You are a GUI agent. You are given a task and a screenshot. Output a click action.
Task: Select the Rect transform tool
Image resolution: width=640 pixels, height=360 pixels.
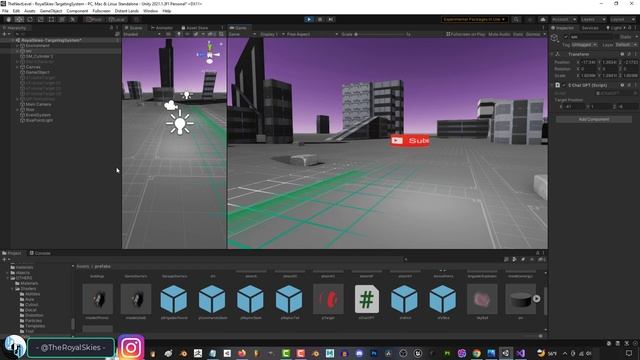[51, 19]
